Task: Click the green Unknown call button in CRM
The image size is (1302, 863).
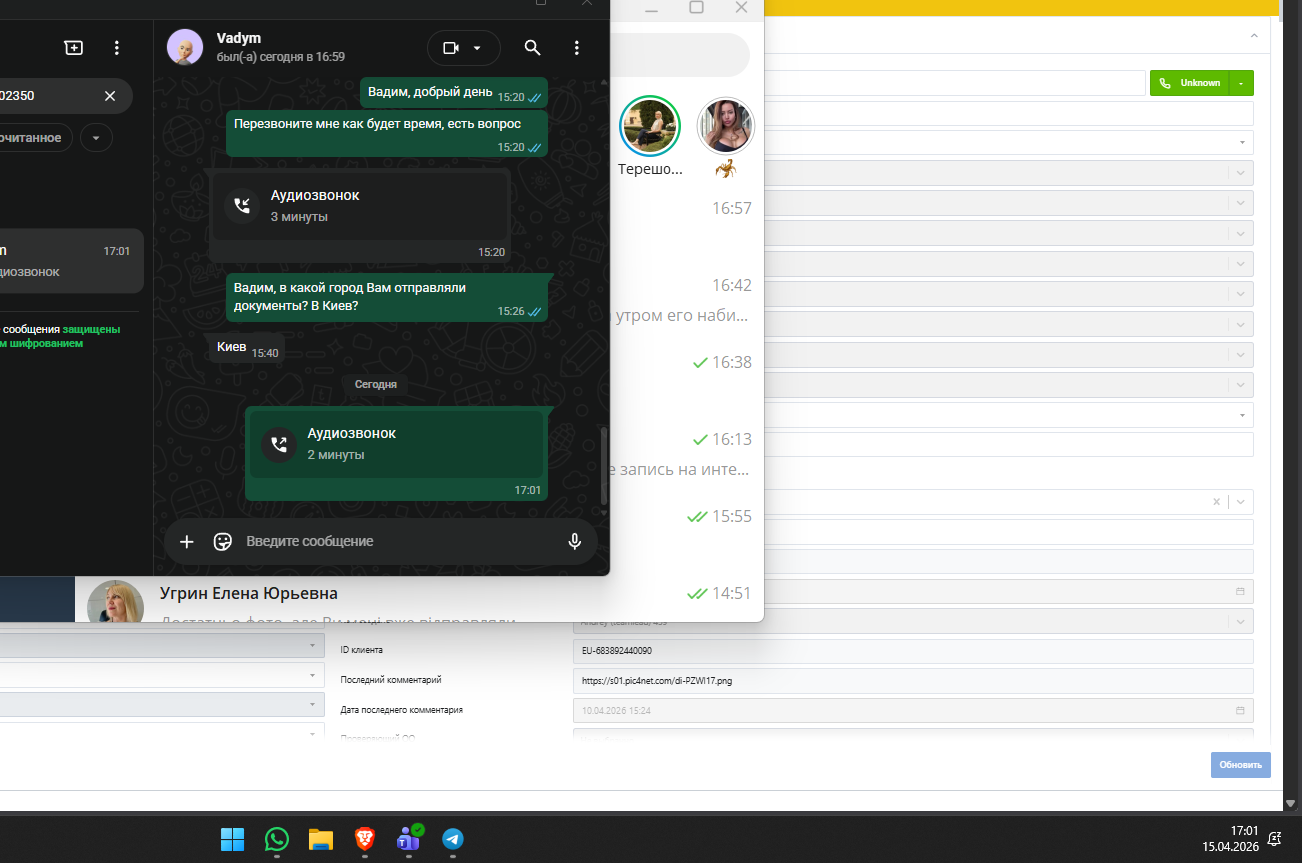Action: click(x=1190, y=83)
